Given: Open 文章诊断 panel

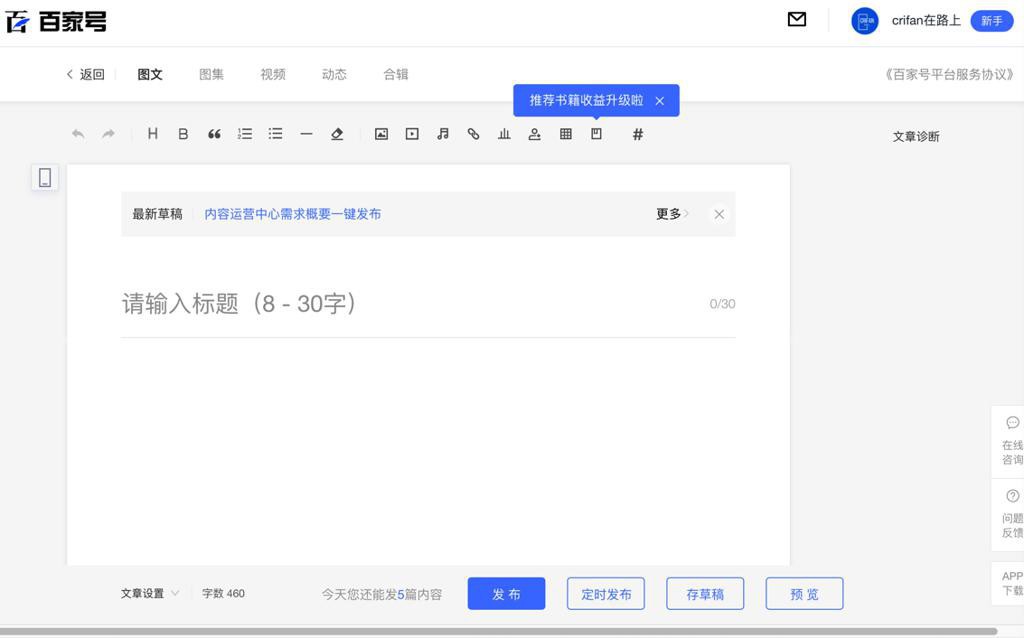Looking at the screenshot, I should 916,136.
